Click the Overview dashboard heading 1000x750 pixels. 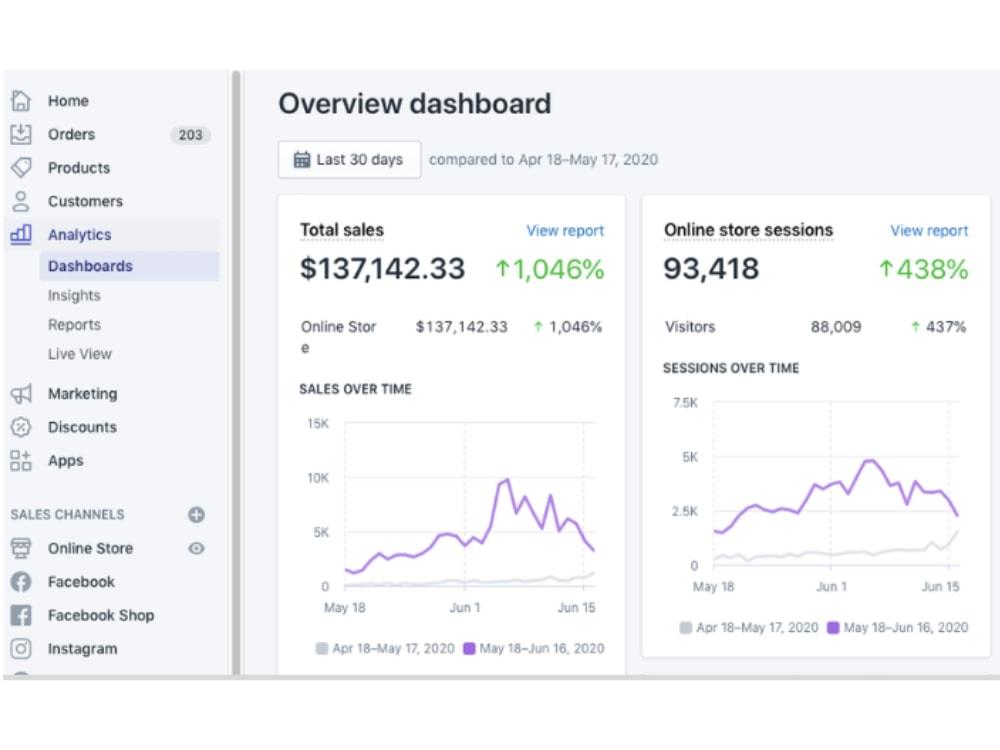point(415,104)
